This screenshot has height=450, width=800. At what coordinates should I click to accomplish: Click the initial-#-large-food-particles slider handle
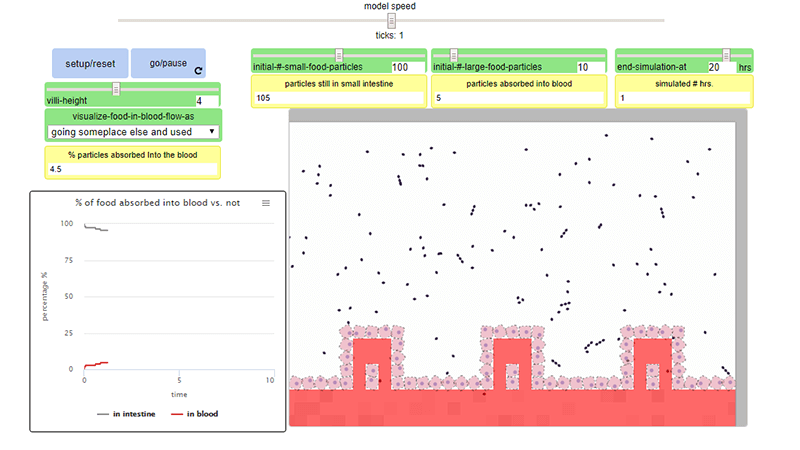coord(453,54)
